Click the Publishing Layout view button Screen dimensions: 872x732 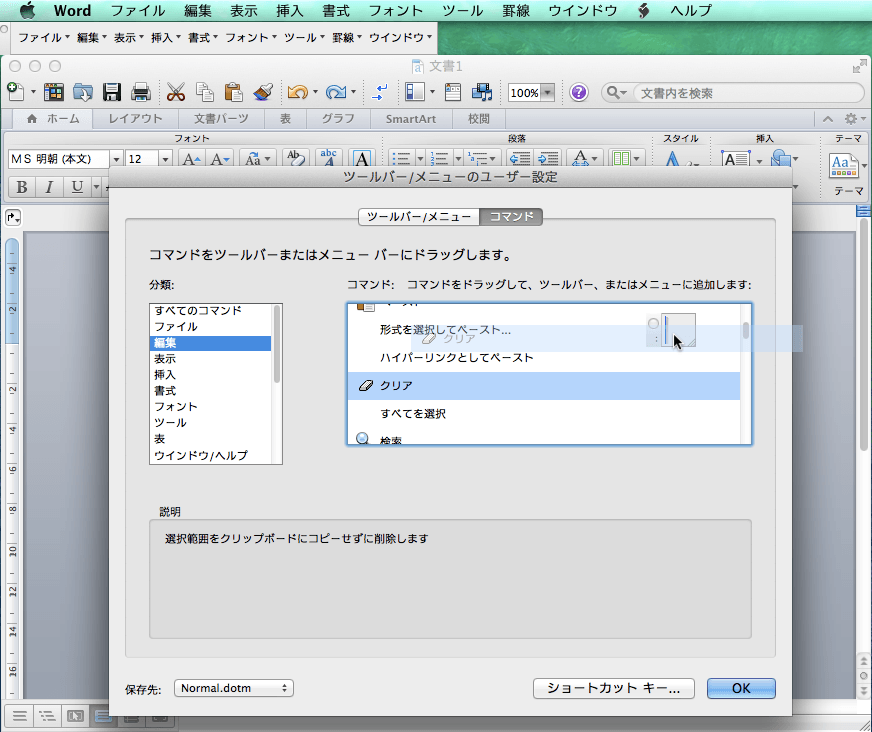coord(75,716)
